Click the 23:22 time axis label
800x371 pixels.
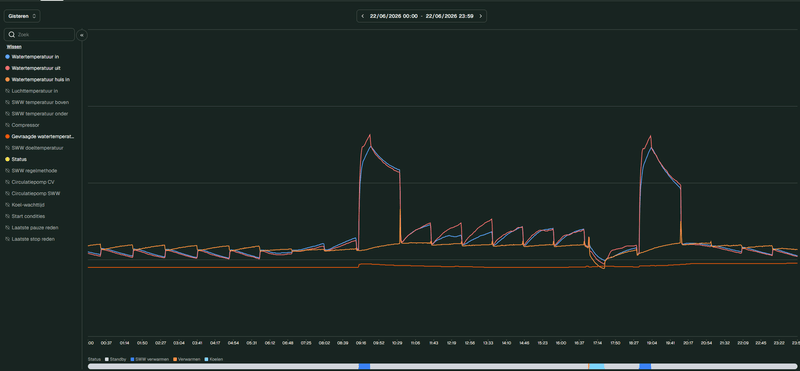click(779, 343)
